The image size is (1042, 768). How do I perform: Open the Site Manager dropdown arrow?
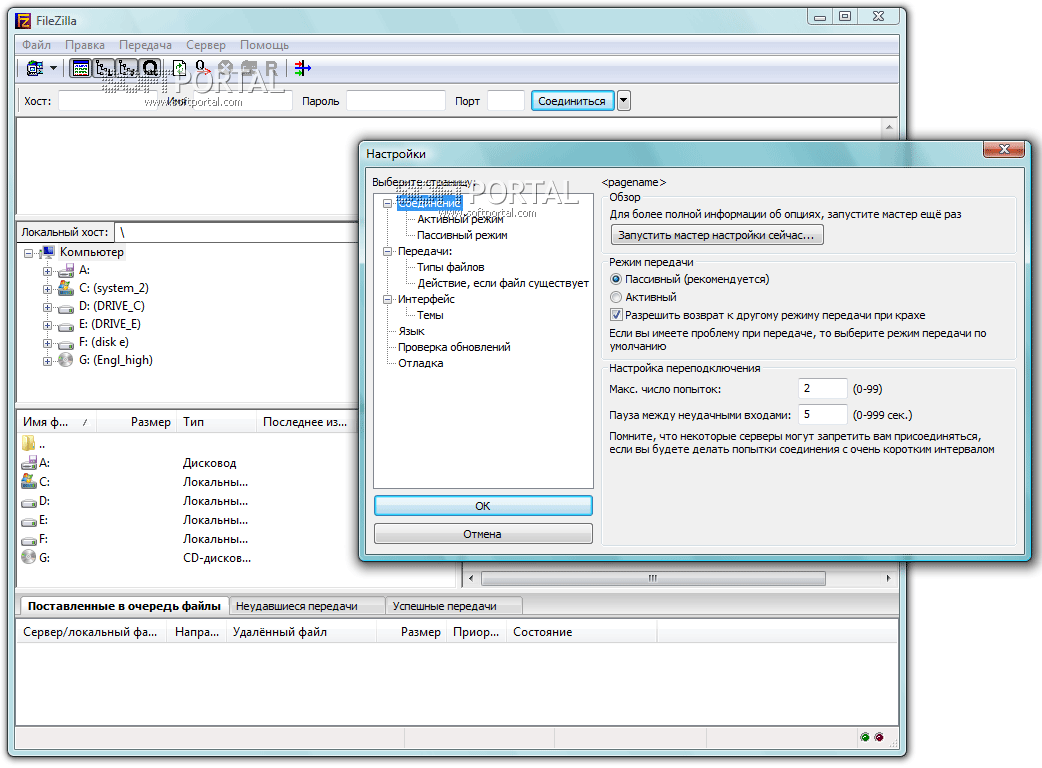click(53, 68)
